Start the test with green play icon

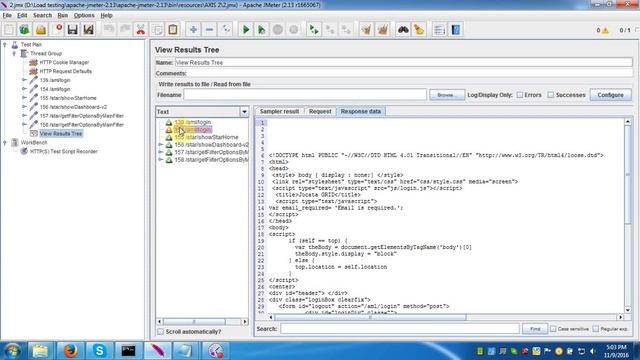pos(246,29)
